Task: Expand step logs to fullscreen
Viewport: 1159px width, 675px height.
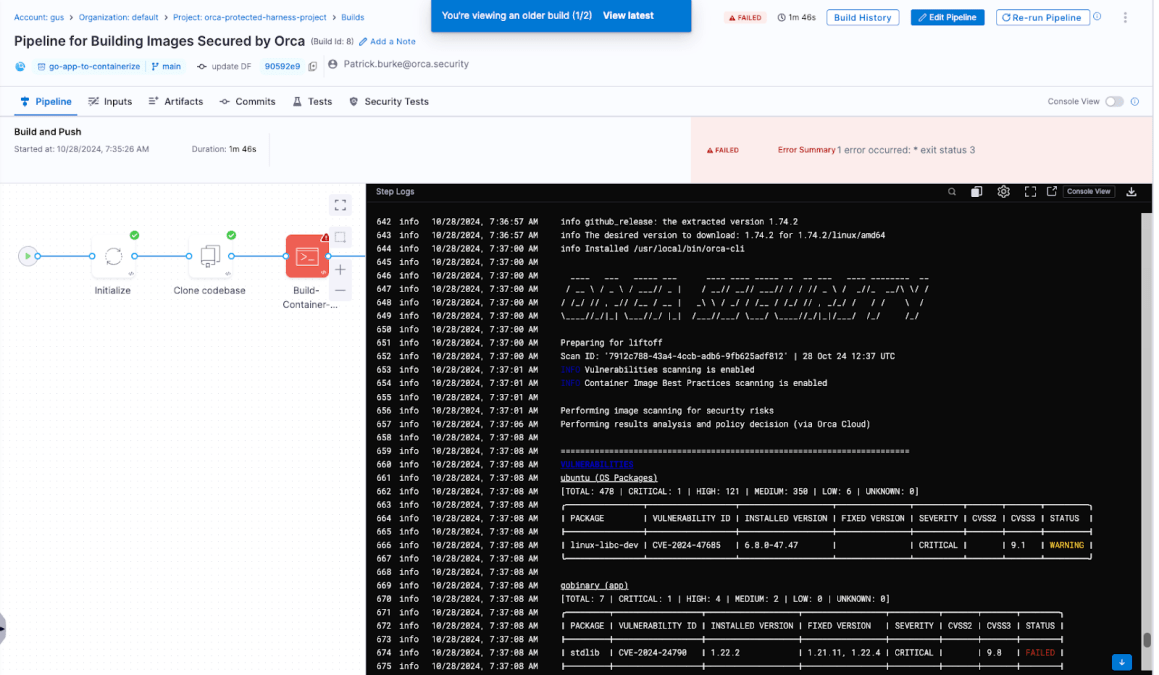Action: [1030, 192]
